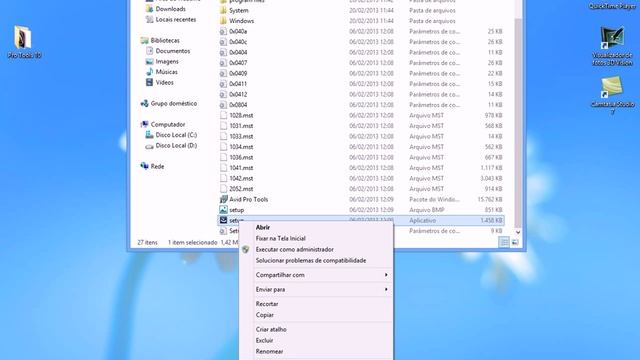Select the 0x0411 file name
Screen dimensions: 640x360
[238, 84]
